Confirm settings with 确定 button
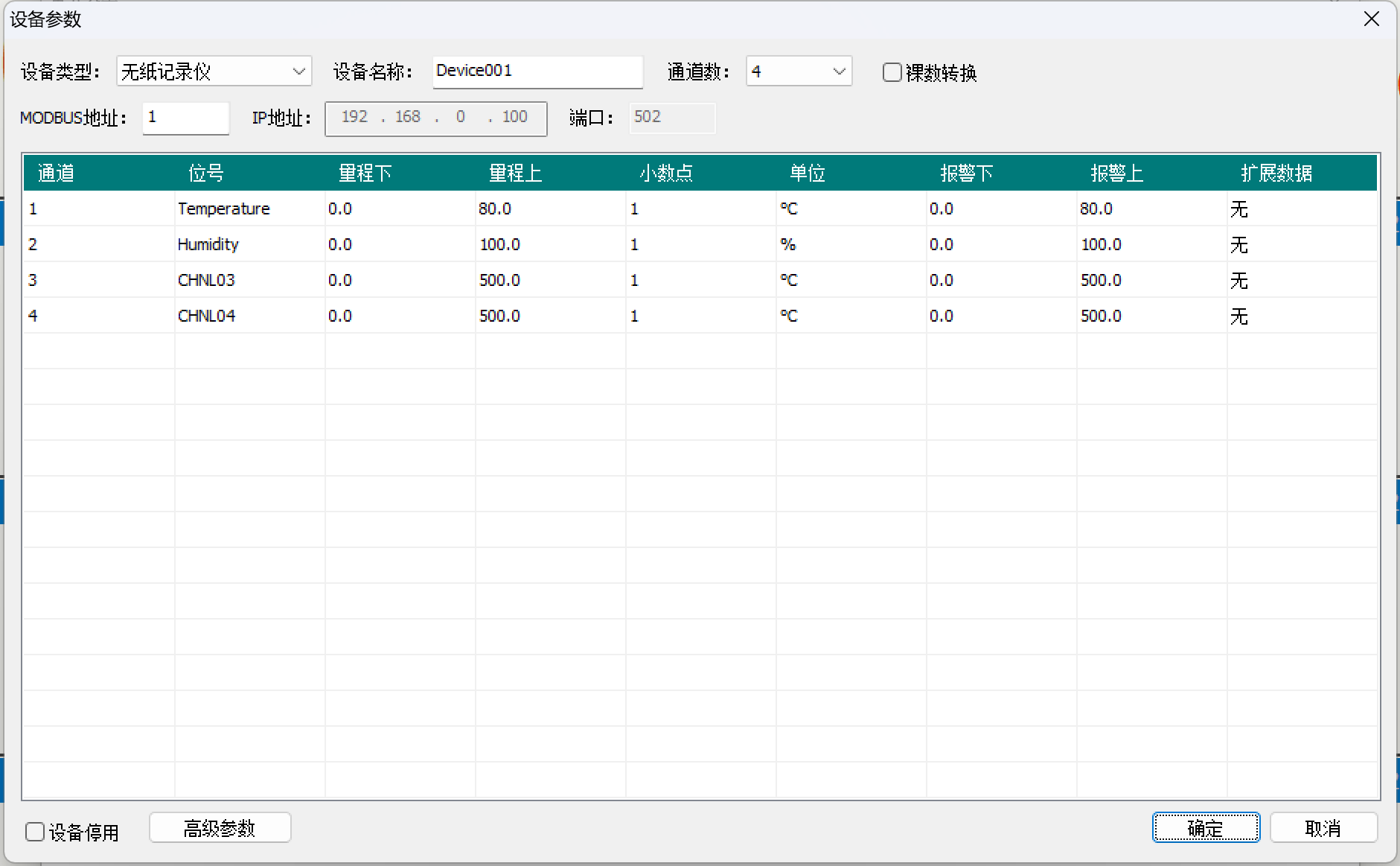The image size is (1400, 866). 1205,828
